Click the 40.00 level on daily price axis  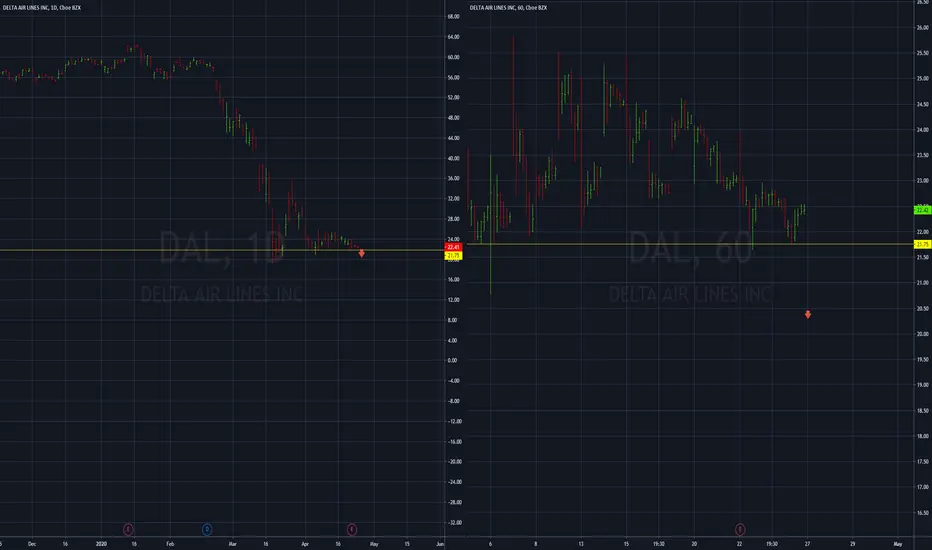pyautogui.click(x=453, y=158)
